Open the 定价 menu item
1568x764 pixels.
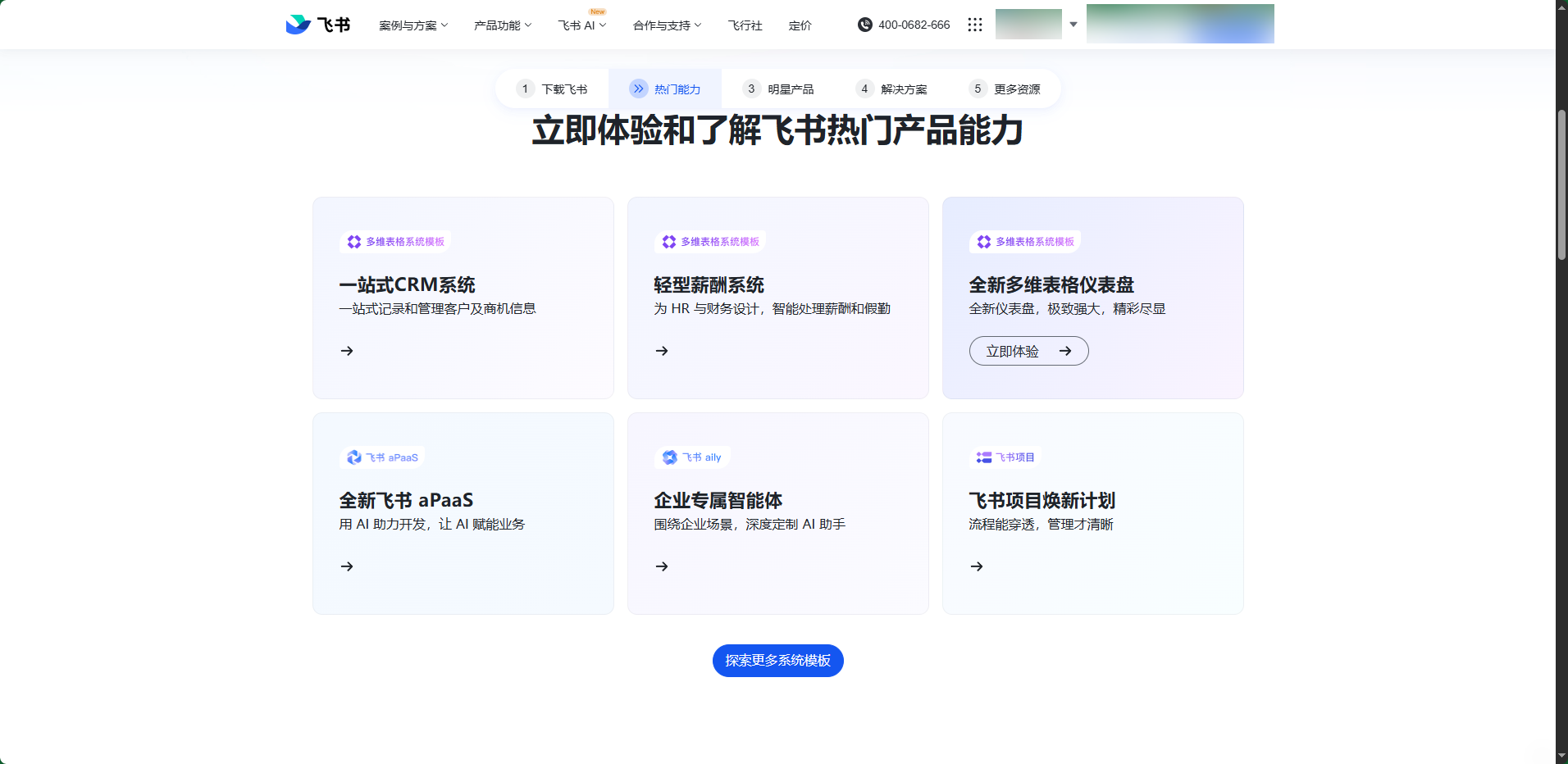pyautogui.click(x=800, y=25)
